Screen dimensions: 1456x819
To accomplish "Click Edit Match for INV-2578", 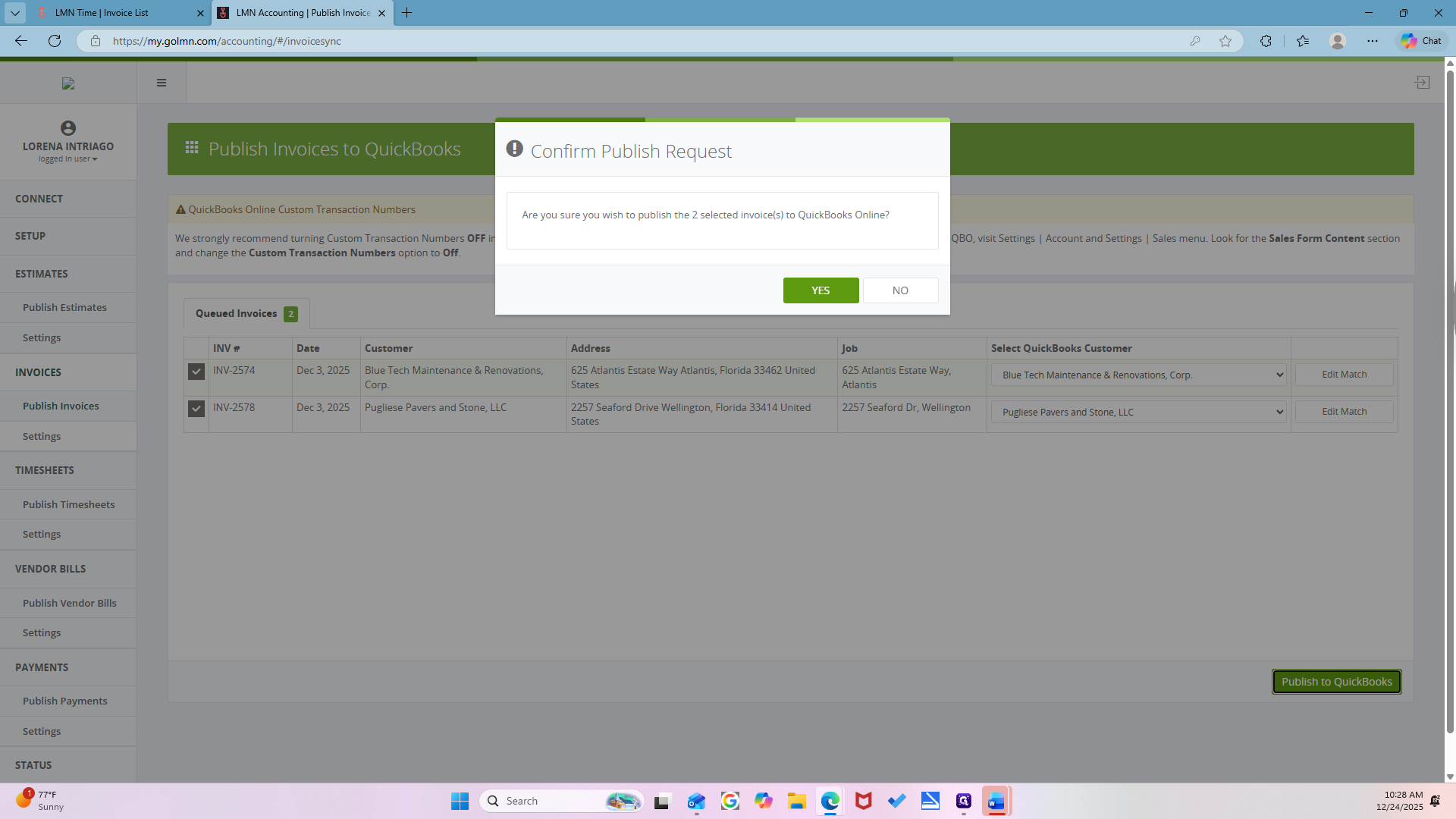I will 1344,412.
